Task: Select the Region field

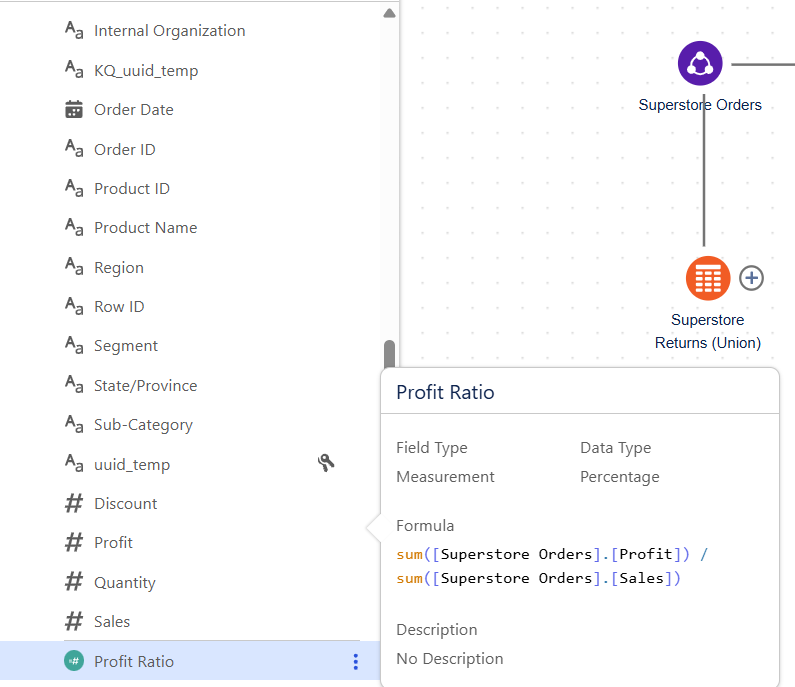Action: [x=119, y=268]
